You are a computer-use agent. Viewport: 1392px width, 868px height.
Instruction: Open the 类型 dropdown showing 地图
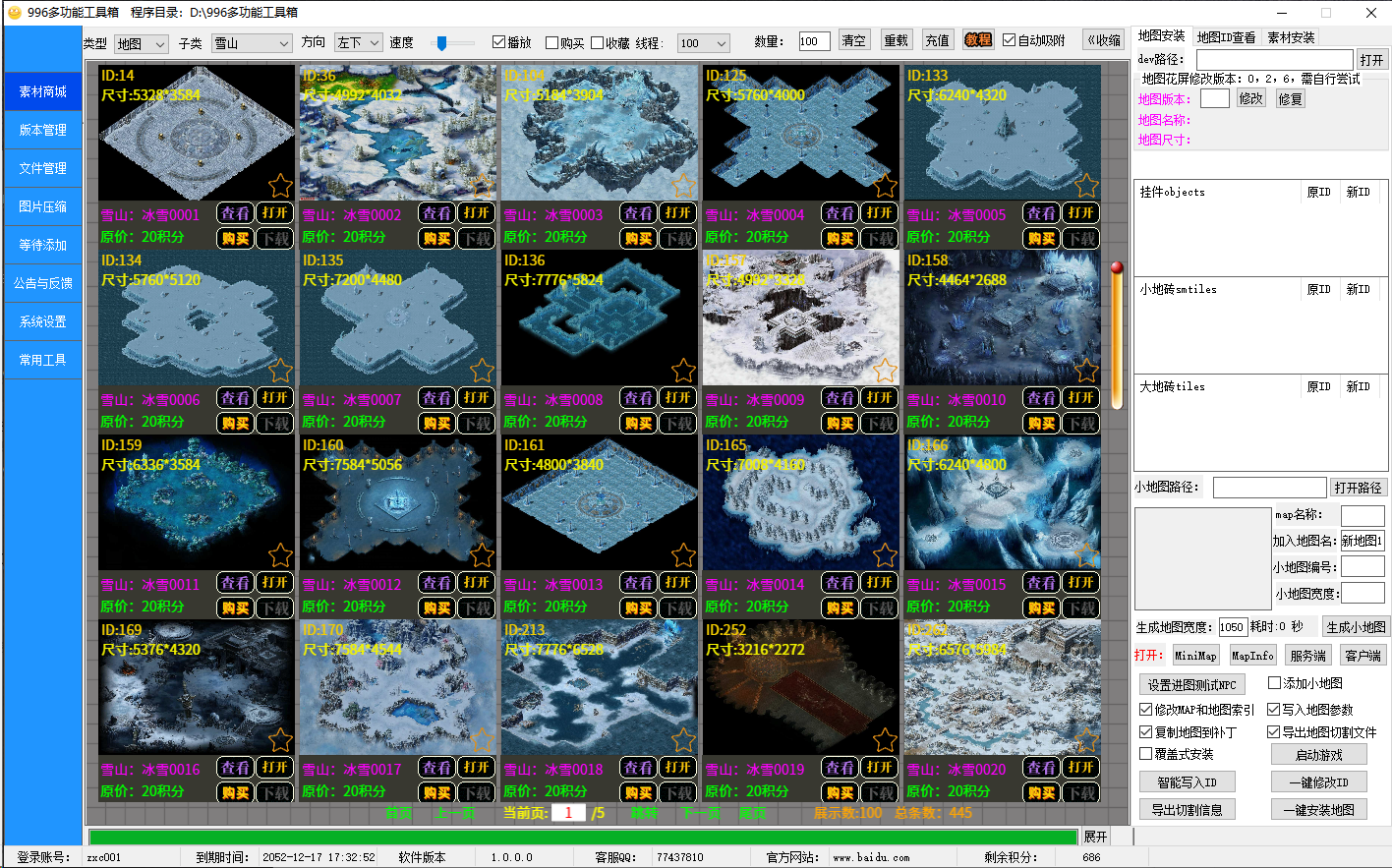click(x=141, y=43)
